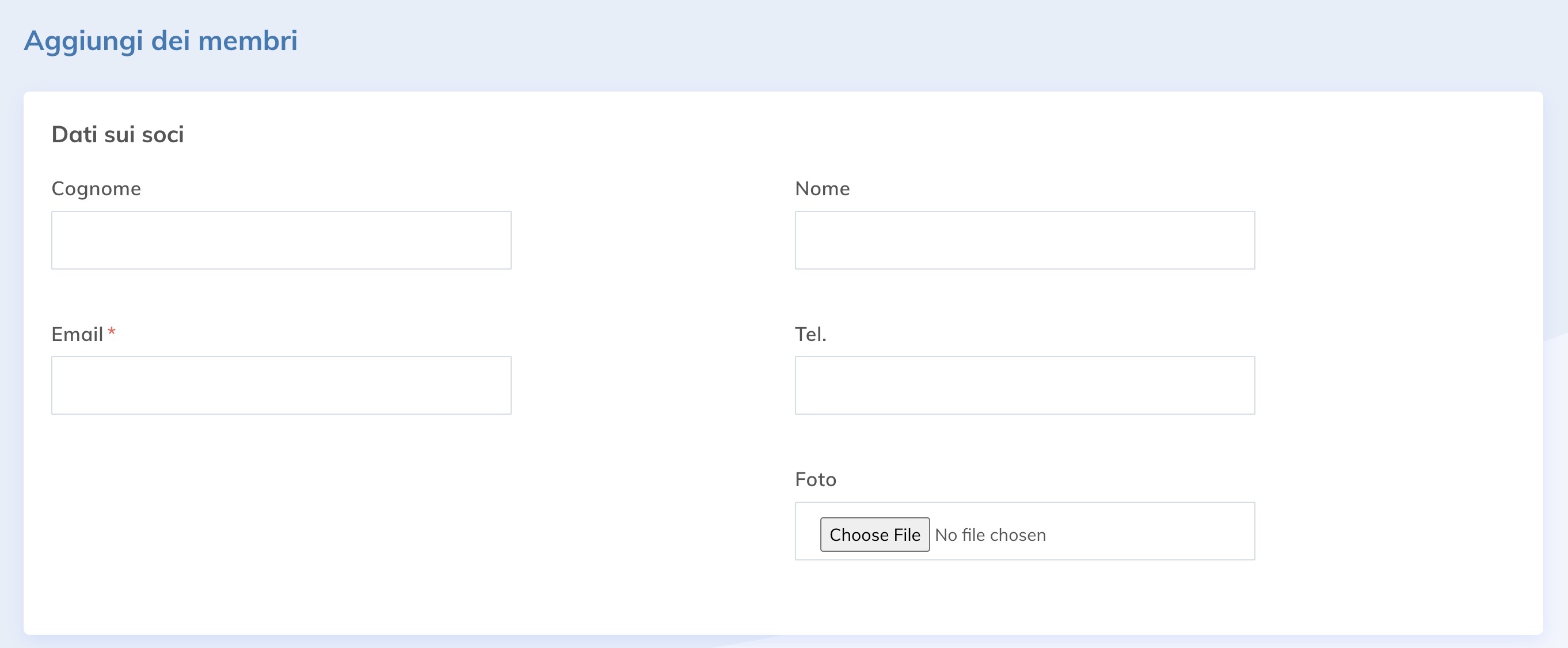
Task: Click the word 'File' on upload button
Action: [x=907, y=535]
